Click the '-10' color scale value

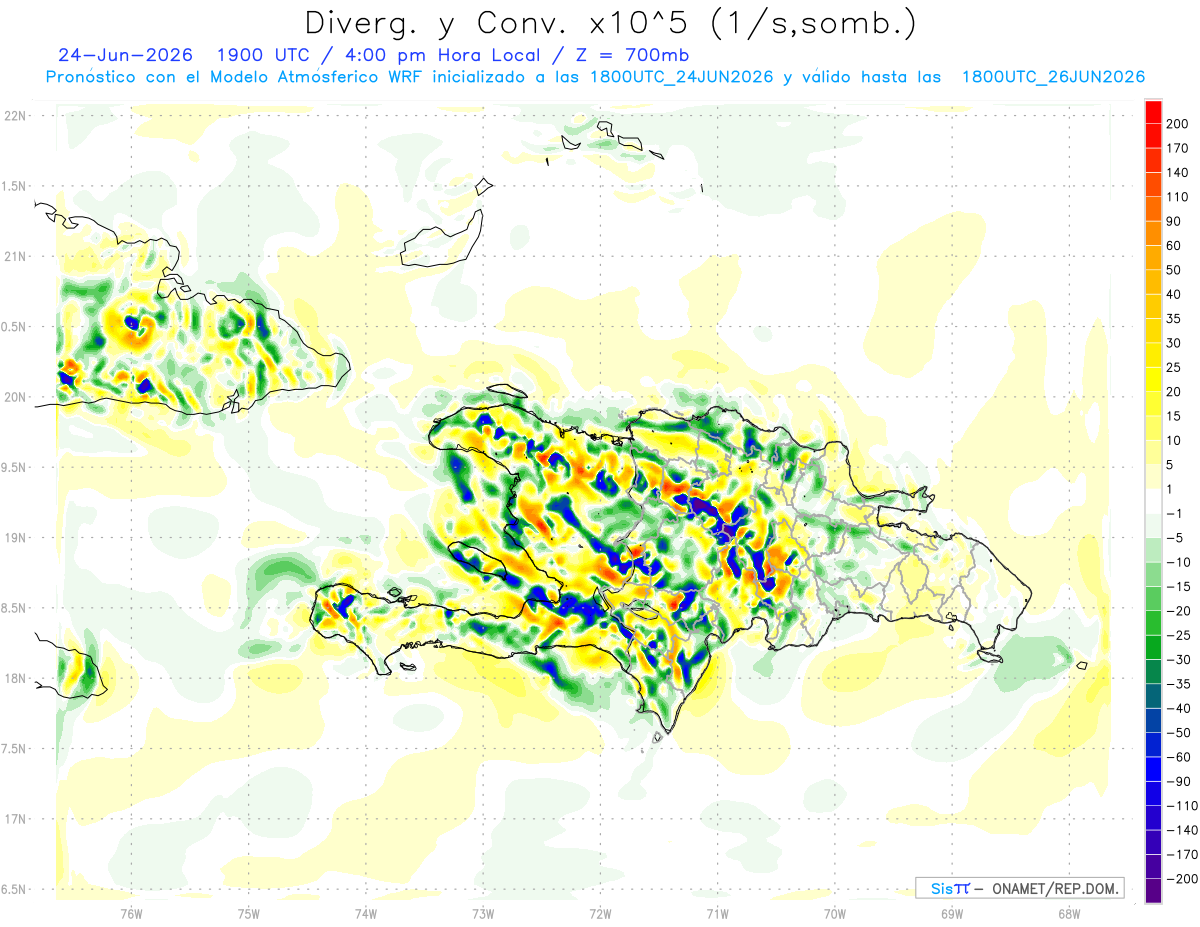coord(1180,562)
